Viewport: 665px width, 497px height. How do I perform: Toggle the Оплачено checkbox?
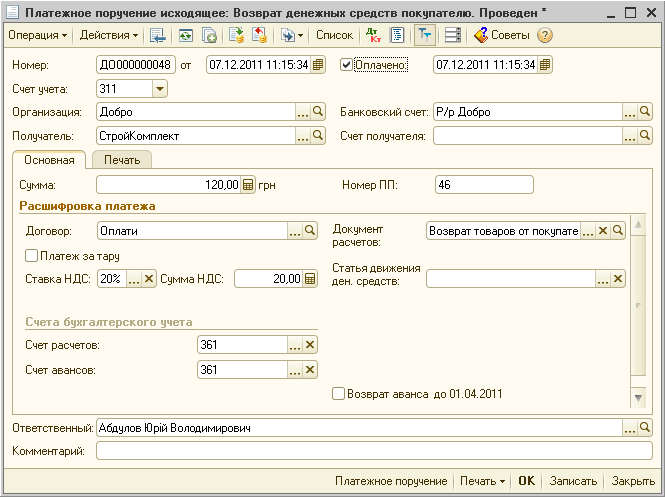click(346, 65)
